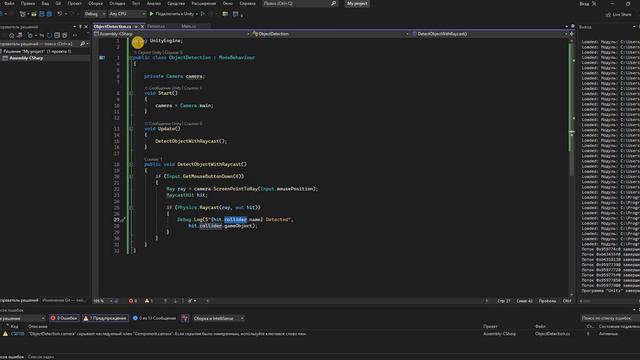Viewport: 640px width, 360px height.
Task: Click the Save All toolbar icon
Action: click(49, 14)
